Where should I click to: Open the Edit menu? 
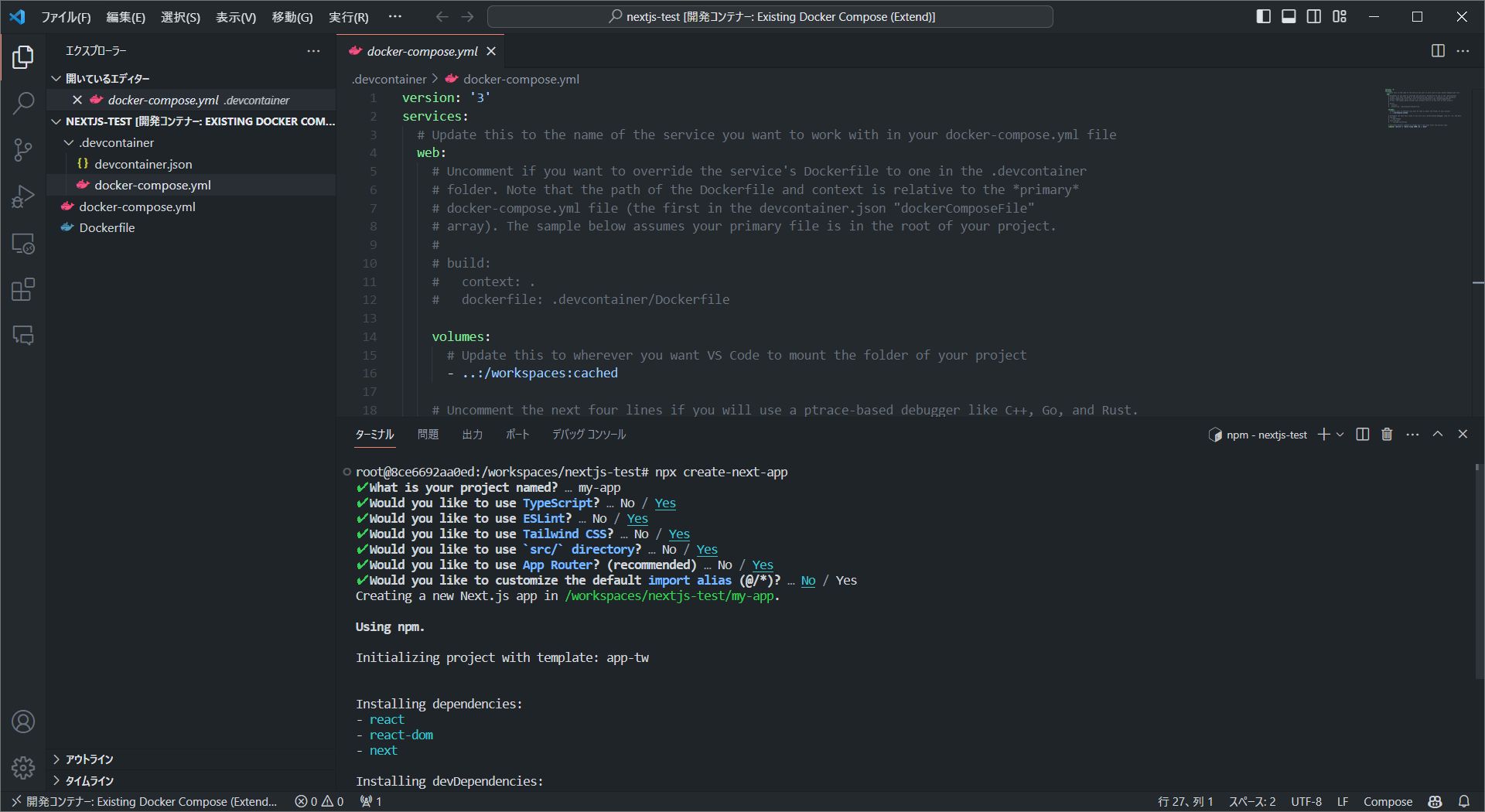pyautogui.click(x=125, y=17)
